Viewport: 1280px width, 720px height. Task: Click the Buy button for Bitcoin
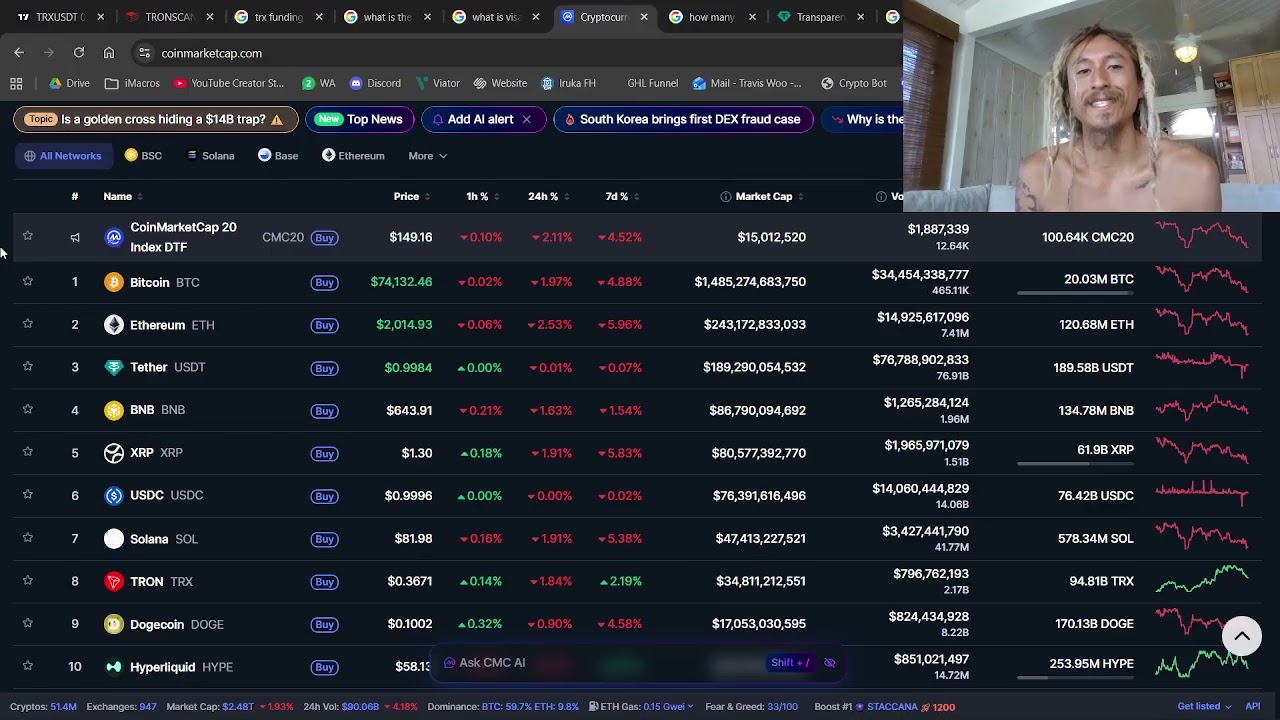(x=324, y=283)
